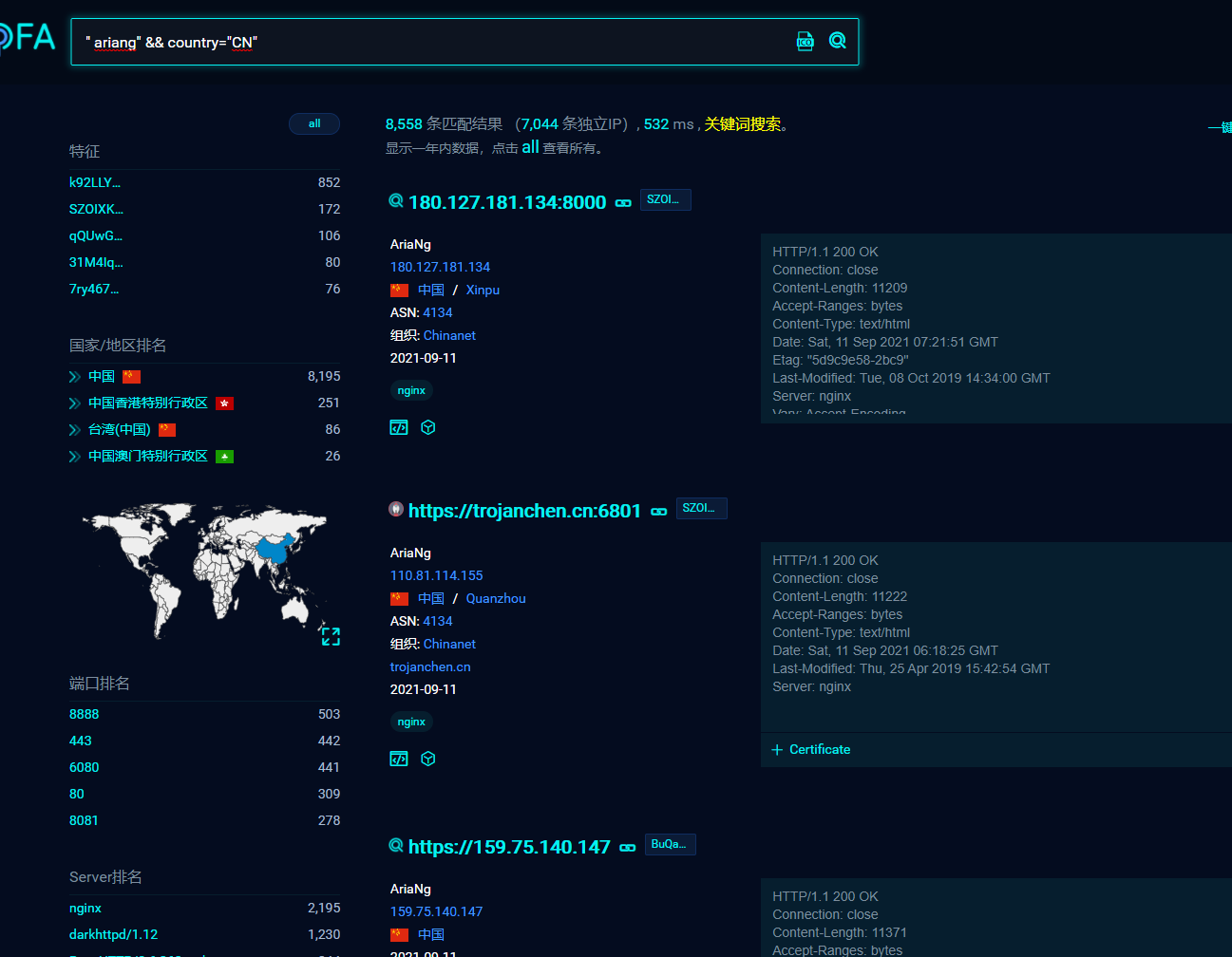
Task: Click the Hong Kong flag icon
Action: tap(224, 403)
